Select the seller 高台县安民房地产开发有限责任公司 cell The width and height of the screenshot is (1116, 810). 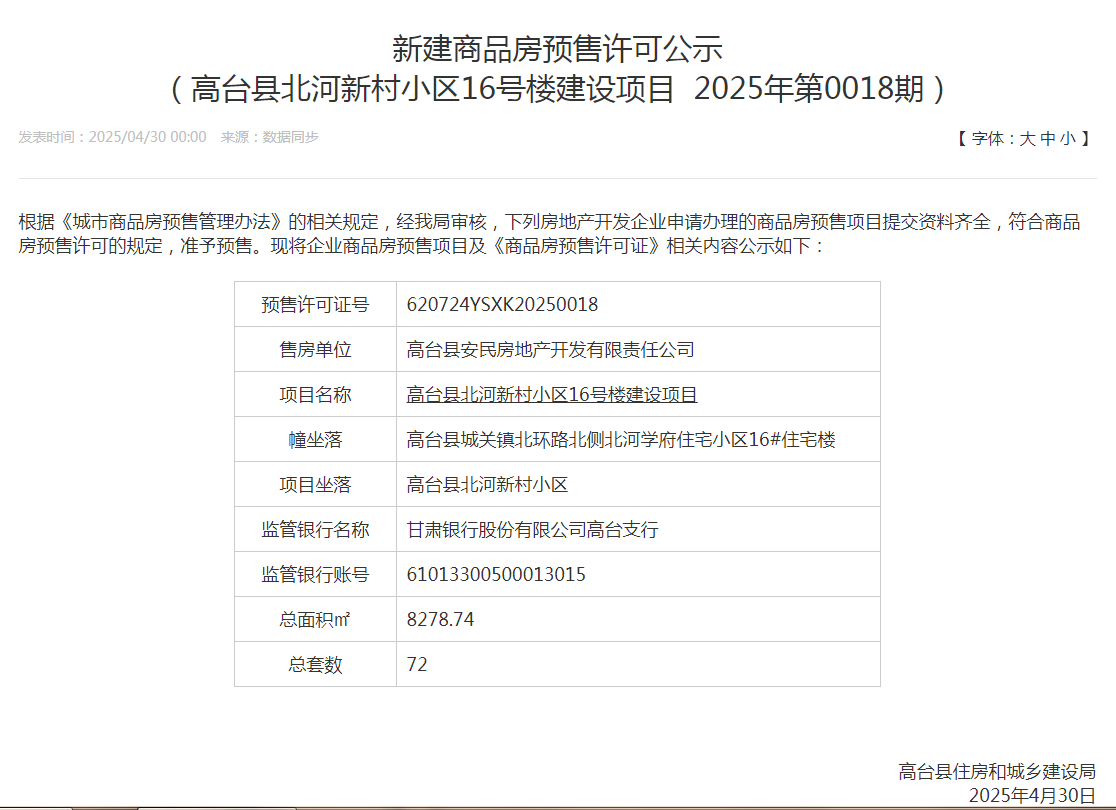tap(550, 350)
